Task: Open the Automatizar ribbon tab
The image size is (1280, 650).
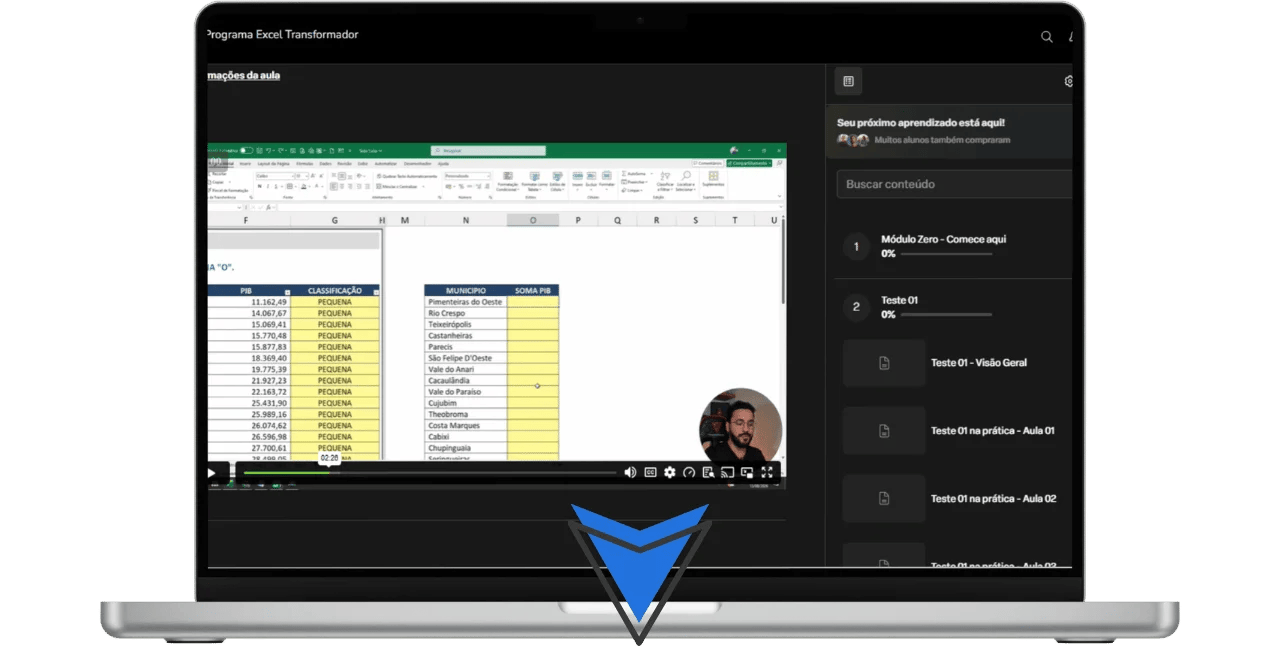Action: [x=386, y=164]
